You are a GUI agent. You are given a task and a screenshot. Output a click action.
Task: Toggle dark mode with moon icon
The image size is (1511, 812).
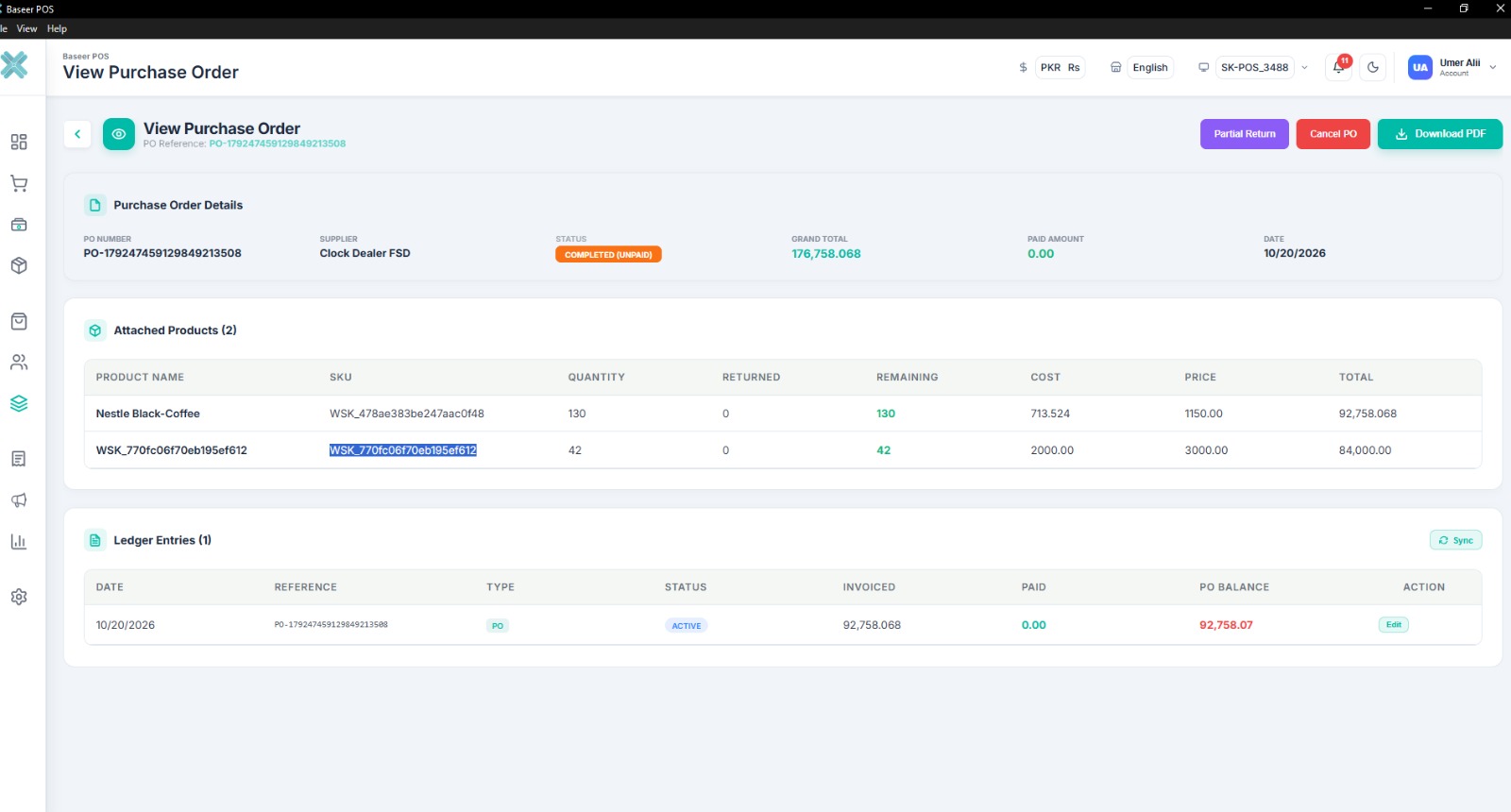point(1373,67)
